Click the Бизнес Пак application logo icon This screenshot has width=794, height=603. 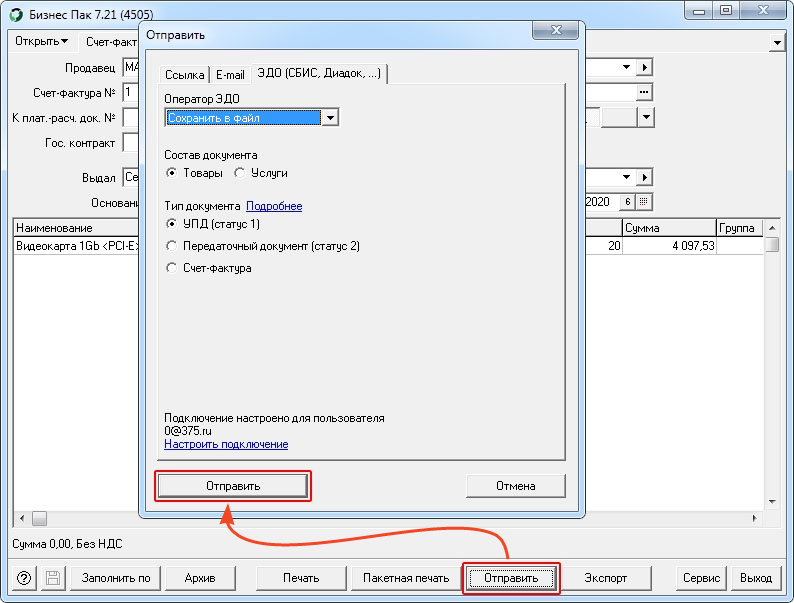pos(16,14)
